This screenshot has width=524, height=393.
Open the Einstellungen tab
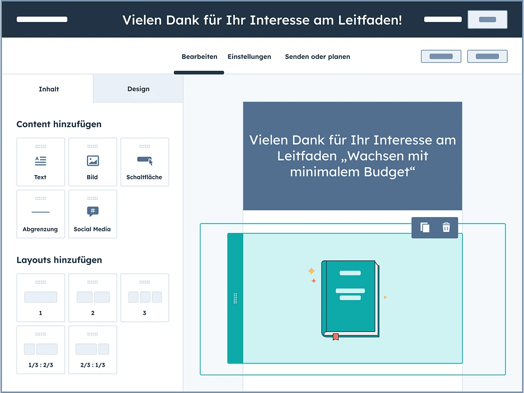(x=249, y=56)
